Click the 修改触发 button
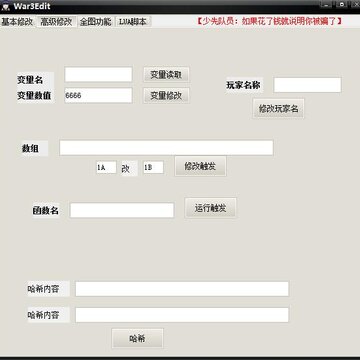This screenshot has width=360, height=360. click(200, 166)
